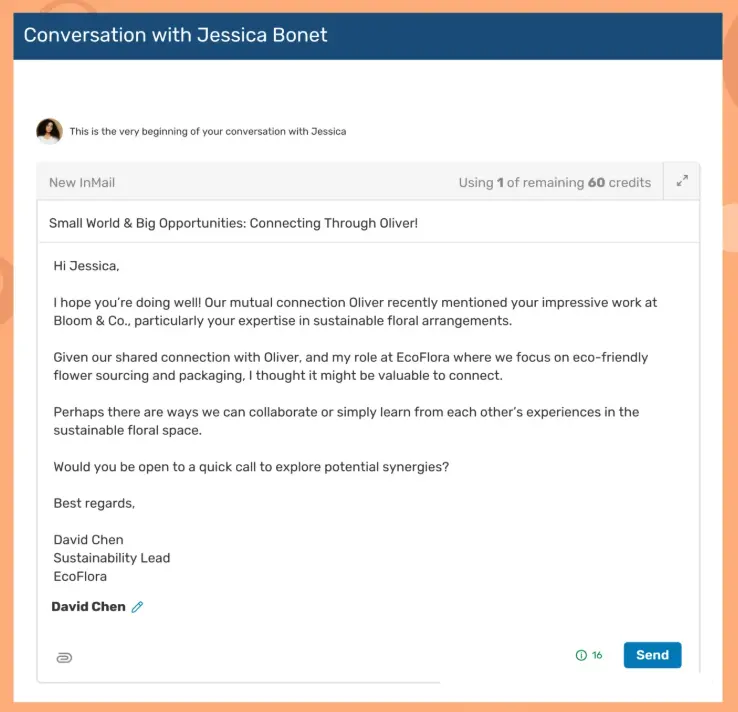Viewport: 738px width, 712px height.
Task: Click the bold David Chen sender name
Action: (88, 606)
